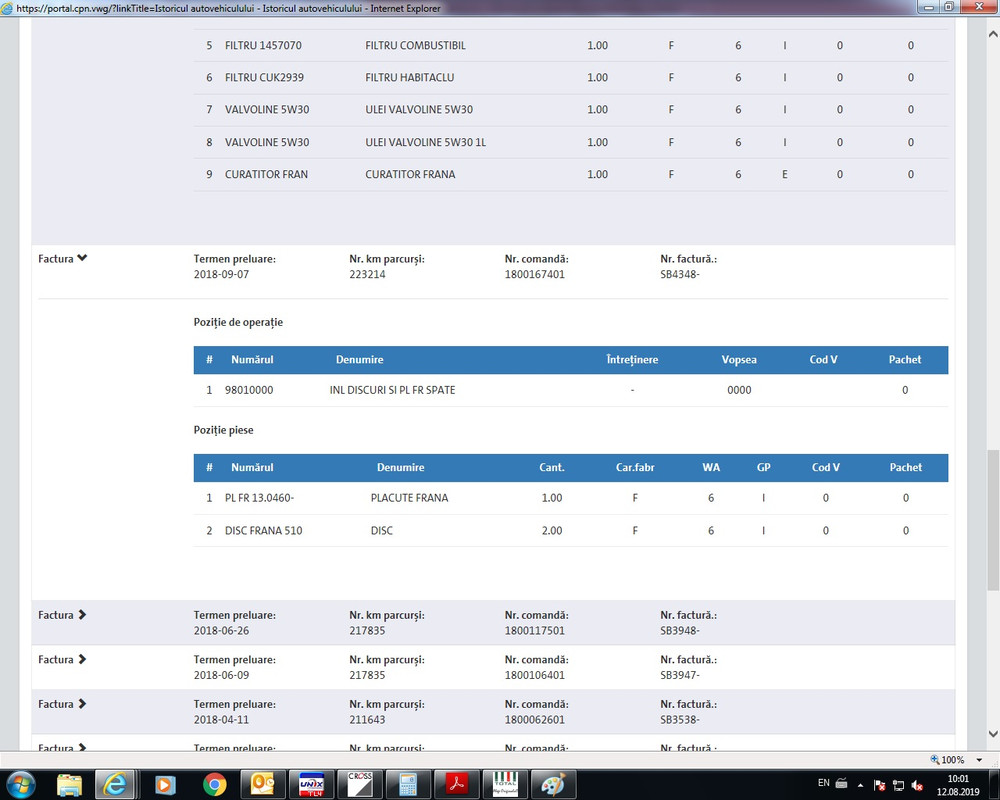The height and width of the screenshot is (800, 1000).
Task: Click invoice number SB3948-
Action: pyautogui.click(x=680, y=630)
